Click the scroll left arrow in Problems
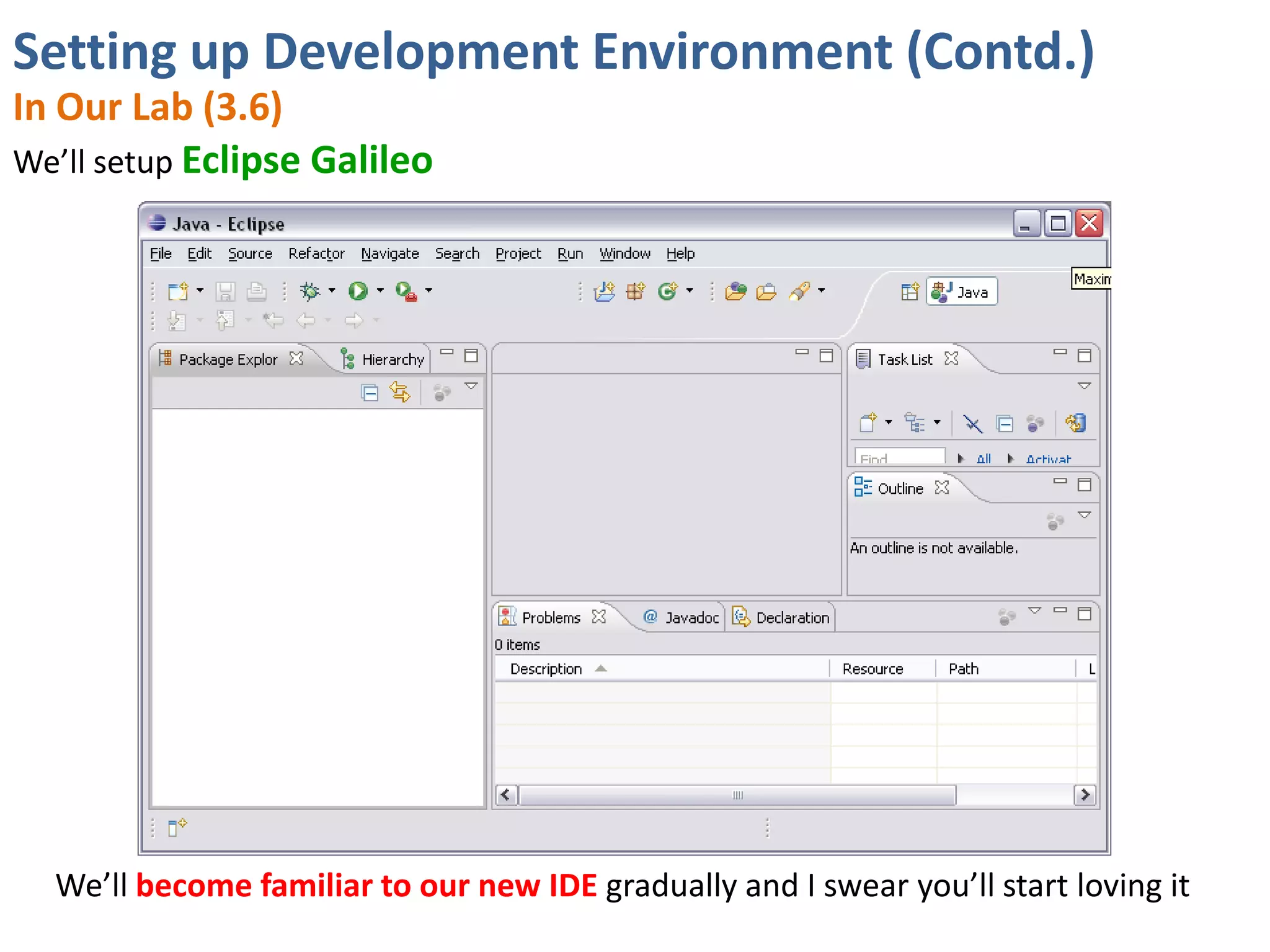1270x952 pixels. (x=506, y=795)
